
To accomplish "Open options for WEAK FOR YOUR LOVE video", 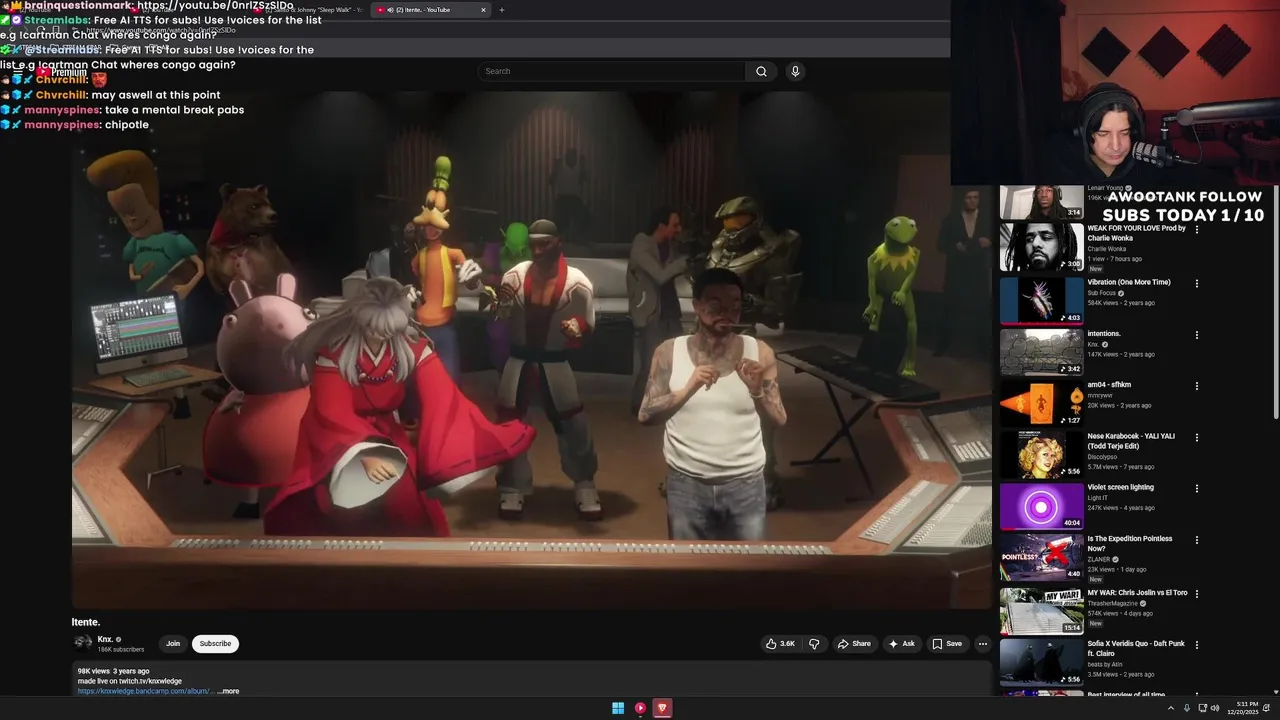I will point(1197,230).
